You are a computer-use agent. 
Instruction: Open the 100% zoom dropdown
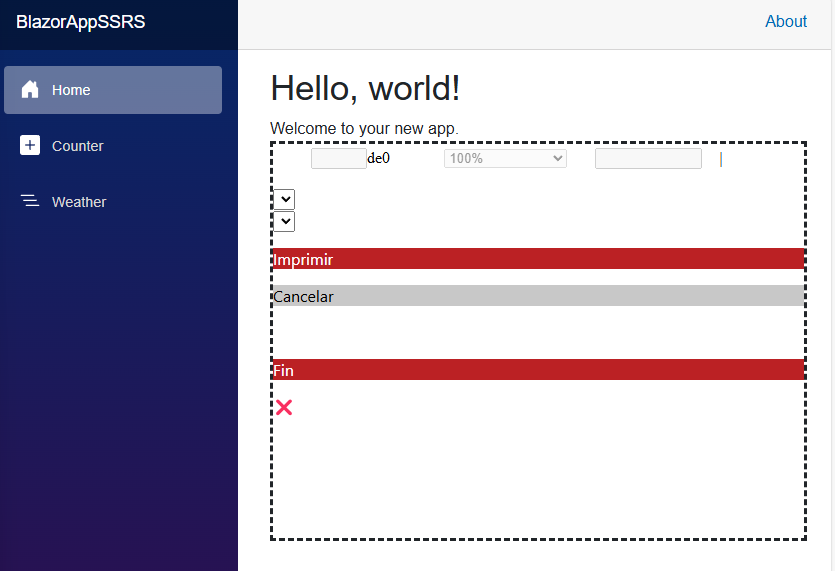click(505, 158)
